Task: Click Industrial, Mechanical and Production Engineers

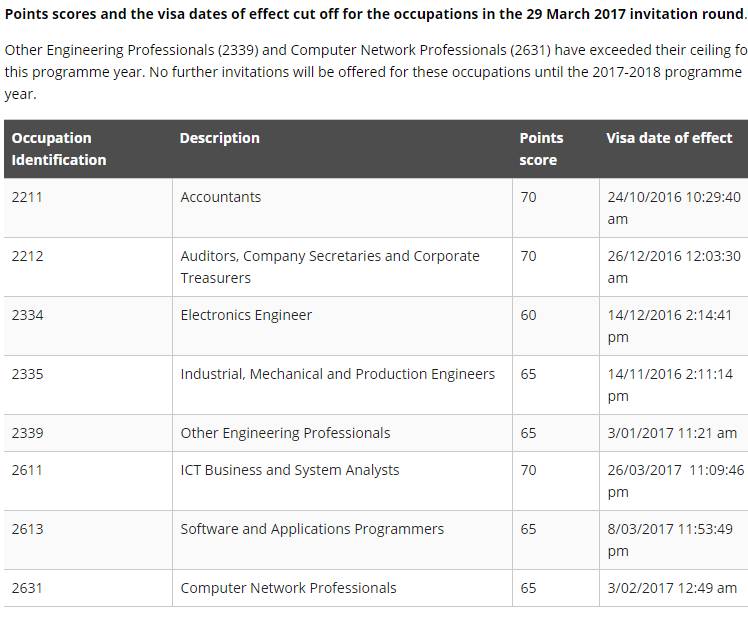Action: 337,374
